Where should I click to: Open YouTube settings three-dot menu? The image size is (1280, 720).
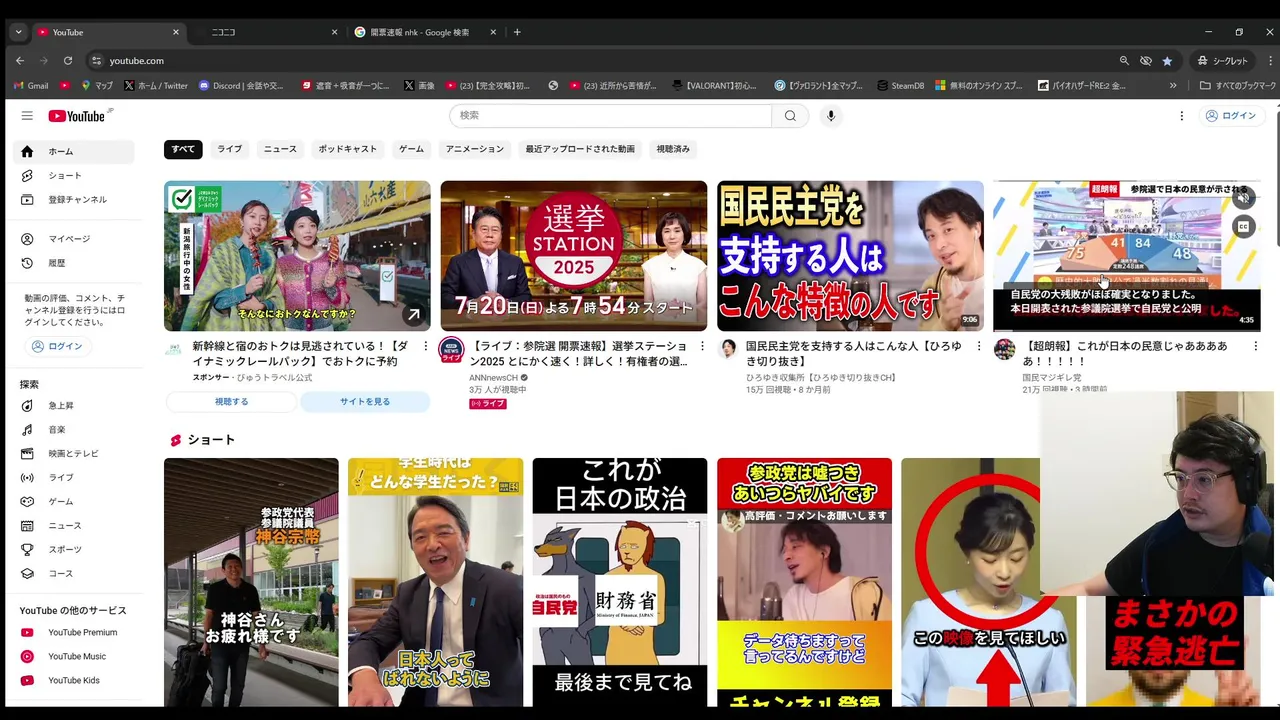click(x=1181, y=116)
